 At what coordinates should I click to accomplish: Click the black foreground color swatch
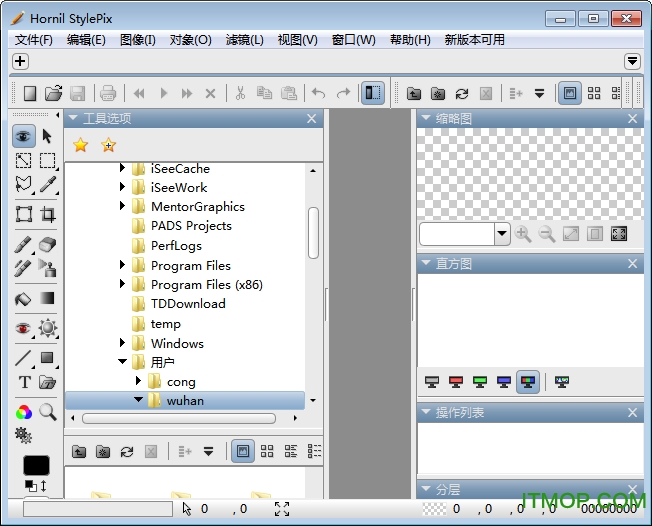pyautogui.click(x=36, y=465)
